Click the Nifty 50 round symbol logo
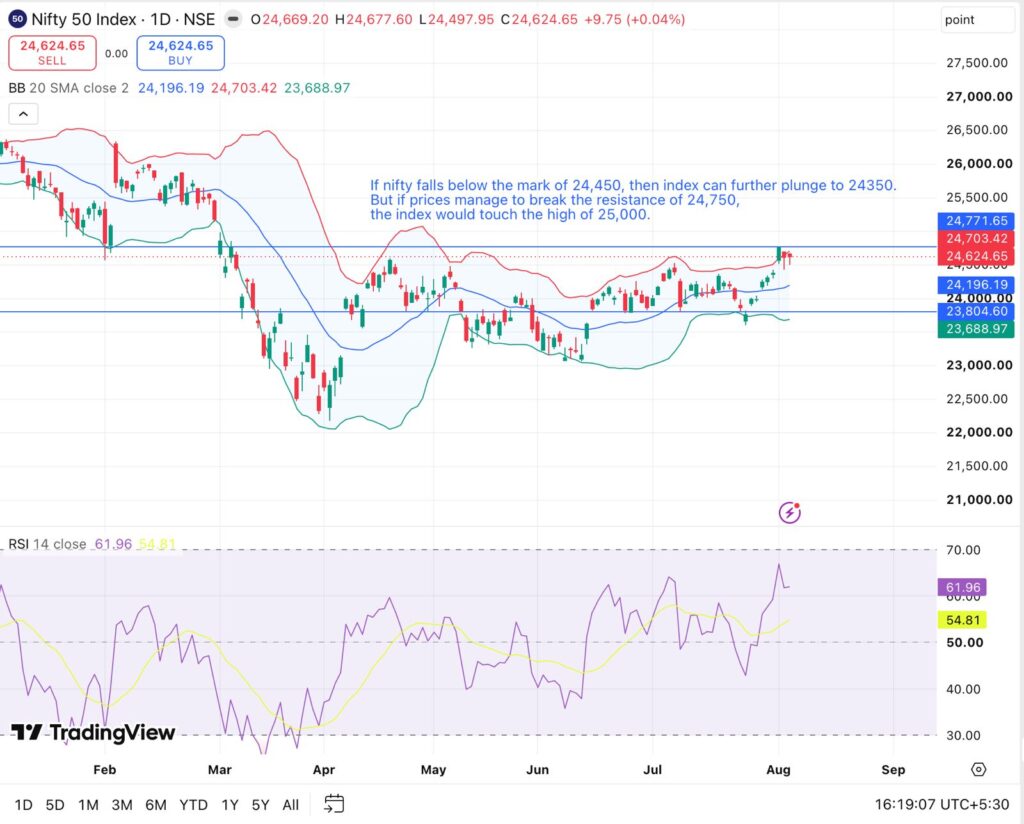Screen dimensions: 1024x824 tap(18, 19)
